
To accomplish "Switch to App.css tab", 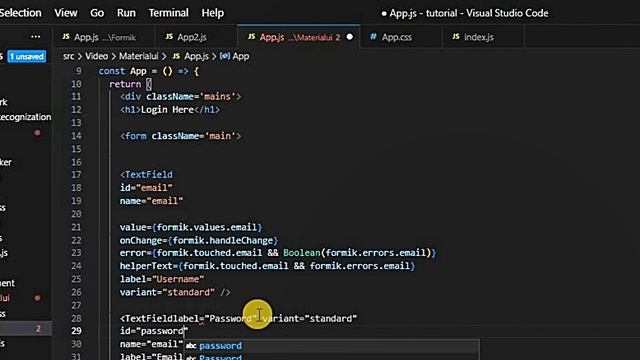I will (x=401, y=37).
